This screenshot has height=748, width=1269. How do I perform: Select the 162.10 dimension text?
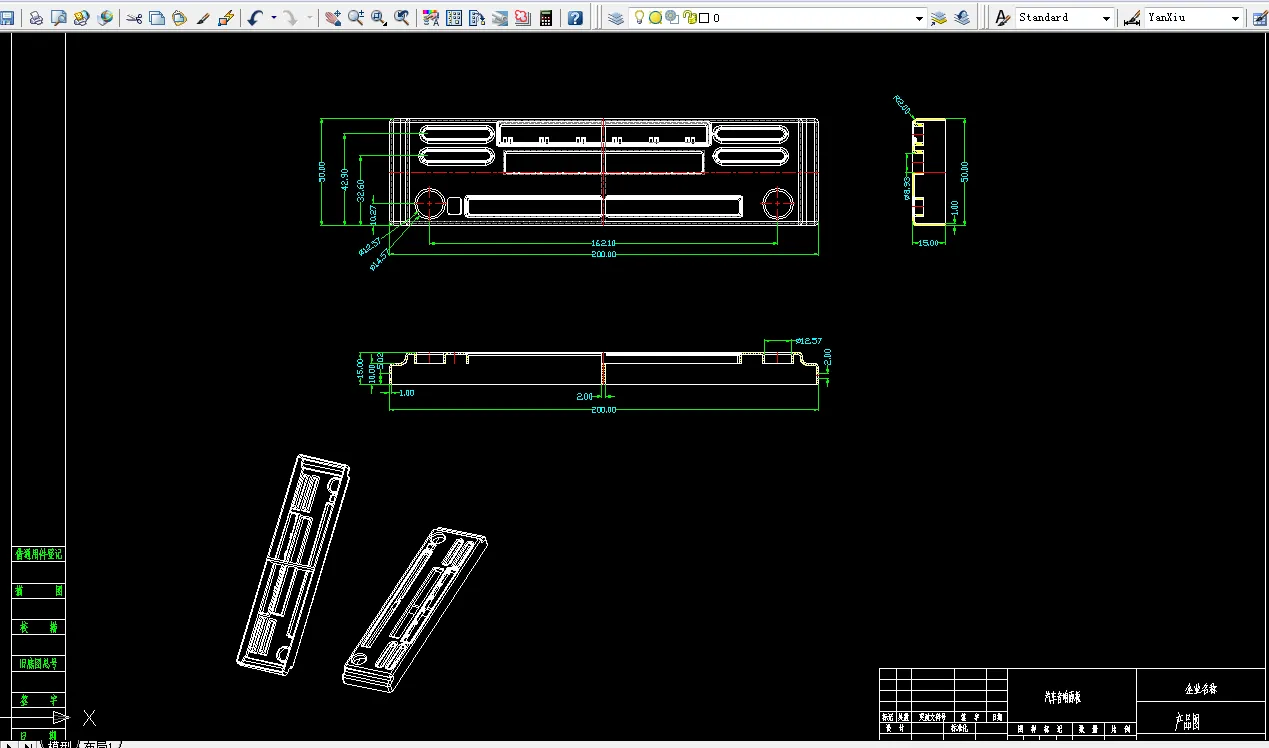click(603, 243)
